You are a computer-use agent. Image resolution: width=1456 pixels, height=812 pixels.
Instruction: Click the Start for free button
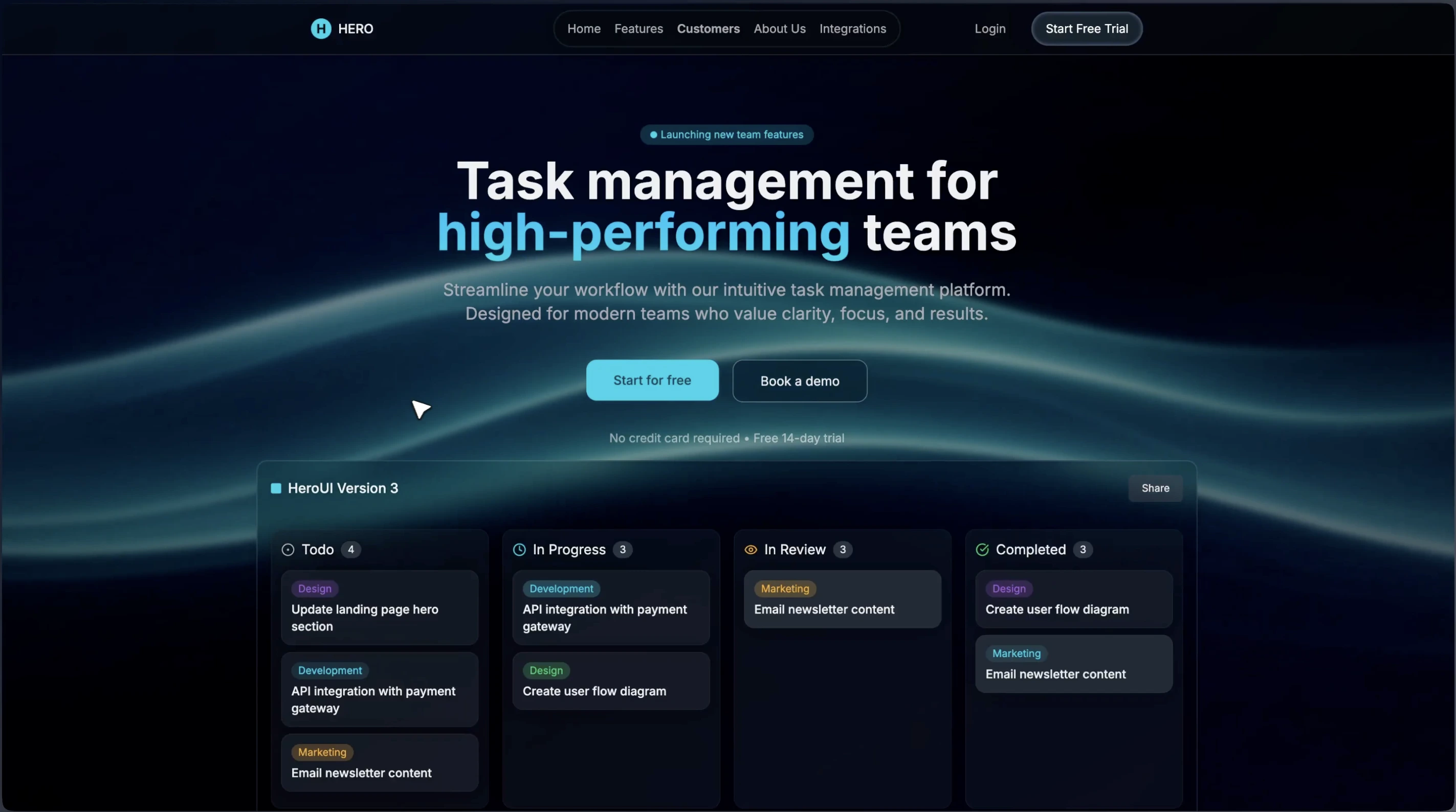click(652, 380)
